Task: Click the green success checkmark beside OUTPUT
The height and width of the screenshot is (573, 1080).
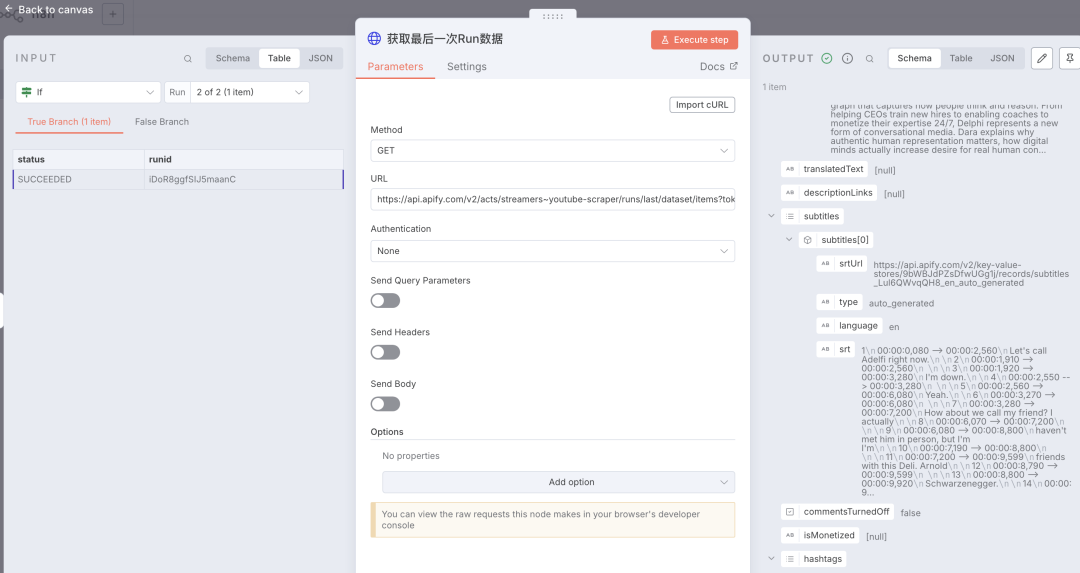Action: tap(827, 59)
